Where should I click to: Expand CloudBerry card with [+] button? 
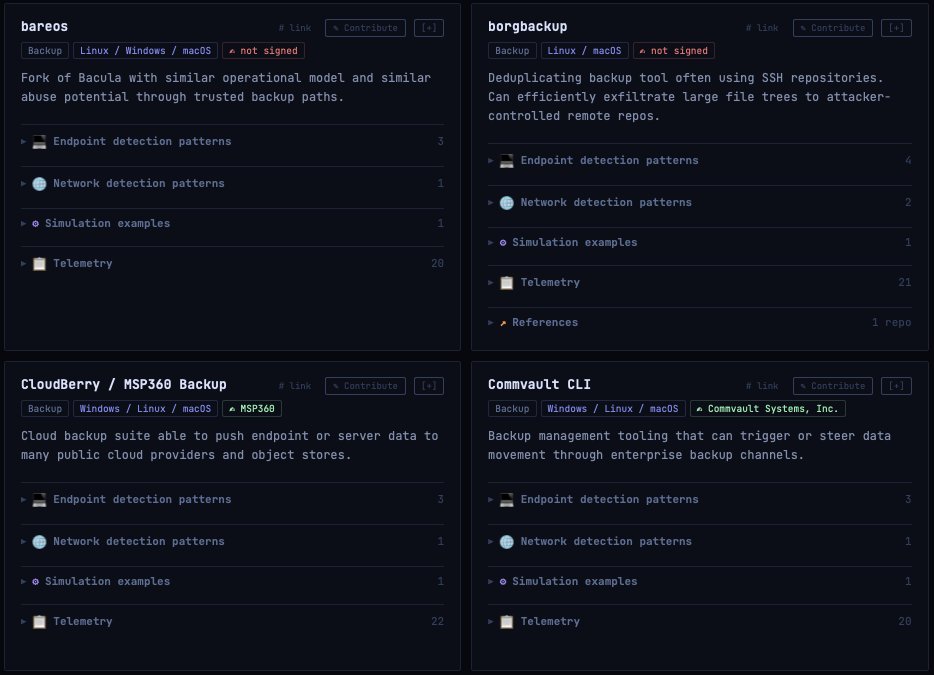[x=429, y=386]
